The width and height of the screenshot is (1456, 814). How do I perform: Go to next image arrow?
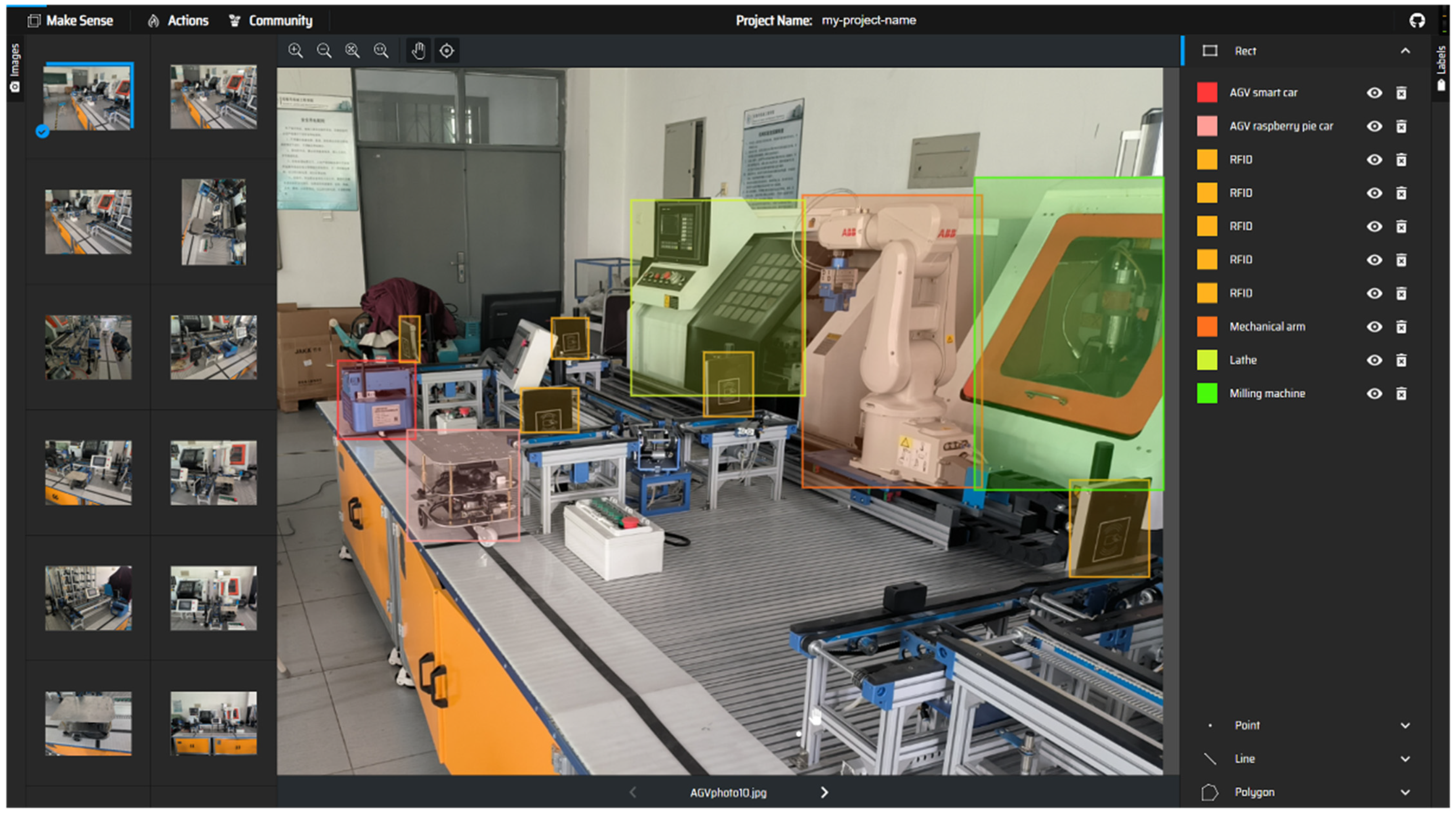click(824, 793)
